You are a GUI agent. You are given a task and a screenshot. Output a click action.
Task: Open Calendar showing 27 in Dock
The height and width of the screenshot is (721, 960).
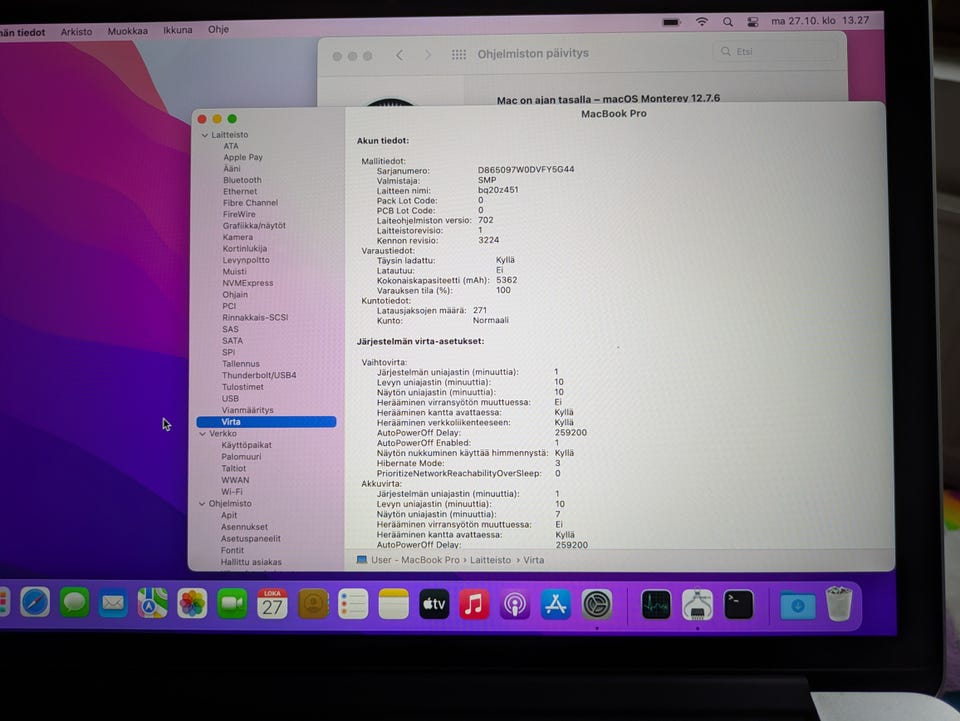pos(272,604)
